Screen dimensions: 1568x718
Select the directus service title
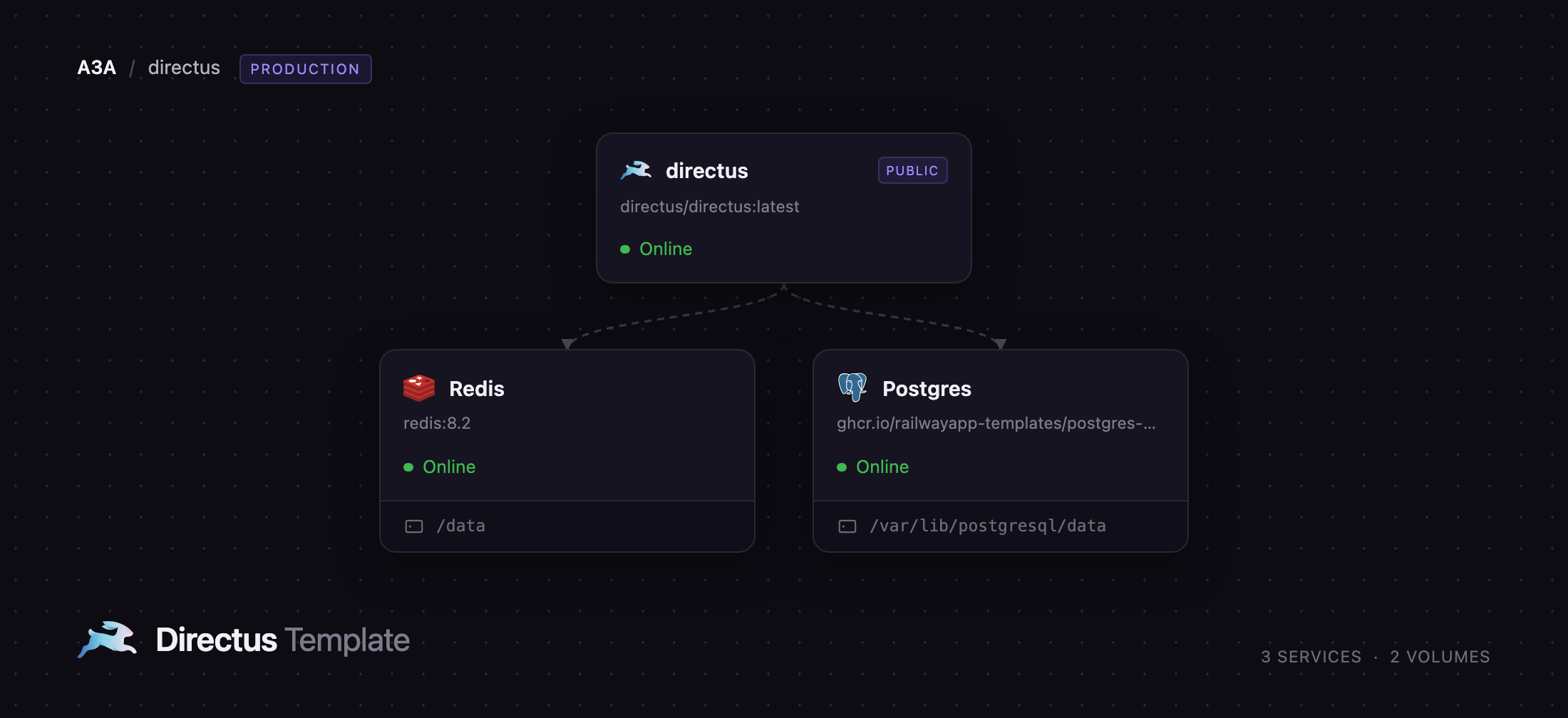click(x=707, y=171)
